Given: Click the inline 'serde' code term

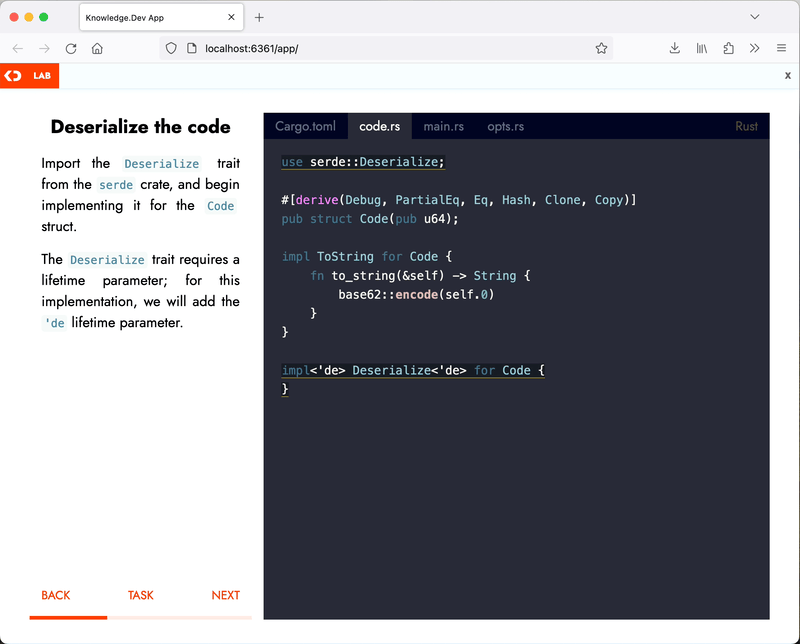Looking at the screenshot, I should coord(116,185).
